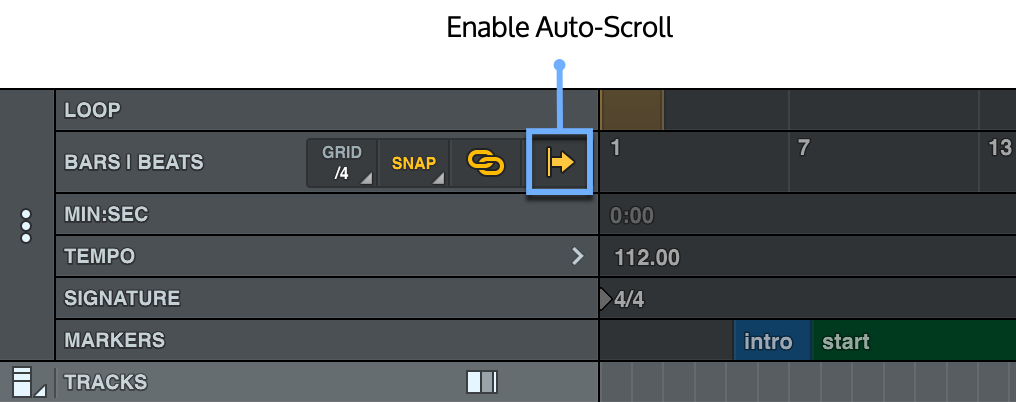Click the brown loop region block
Image resolution: width=1016 pixels, height=402 pixels.
coord(632,110)
